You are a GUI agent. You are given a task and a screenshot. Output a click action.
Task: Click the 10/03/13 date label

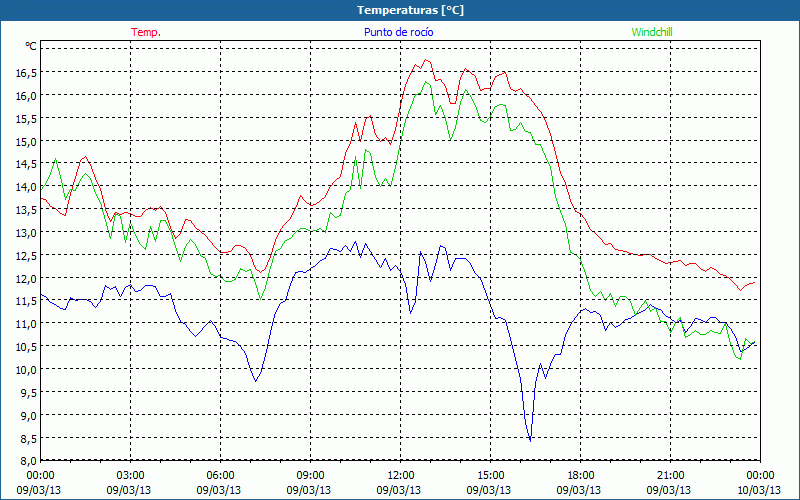(759, 490)
